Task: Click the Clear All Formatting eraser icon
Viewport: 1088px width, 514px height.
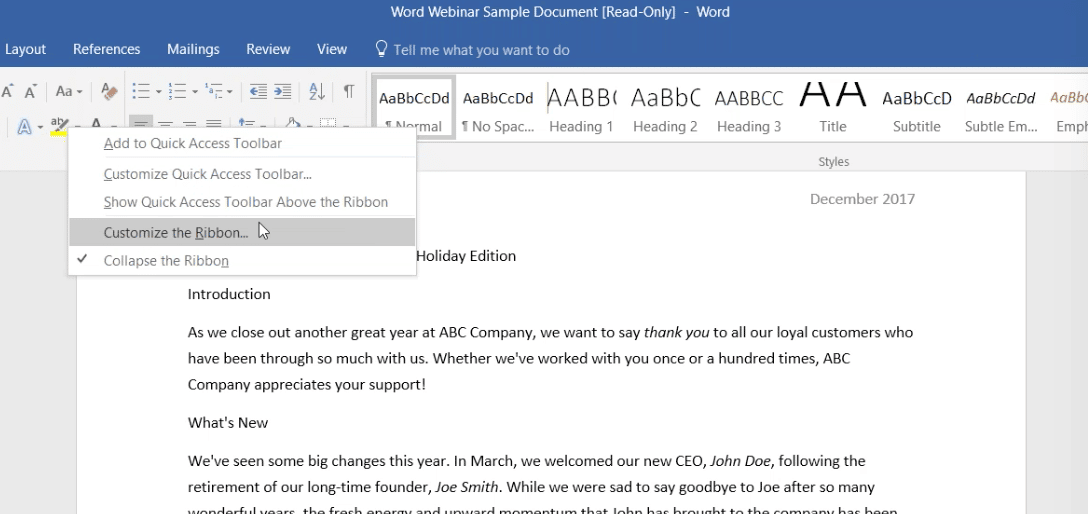Action: click(x=109, y=91)
